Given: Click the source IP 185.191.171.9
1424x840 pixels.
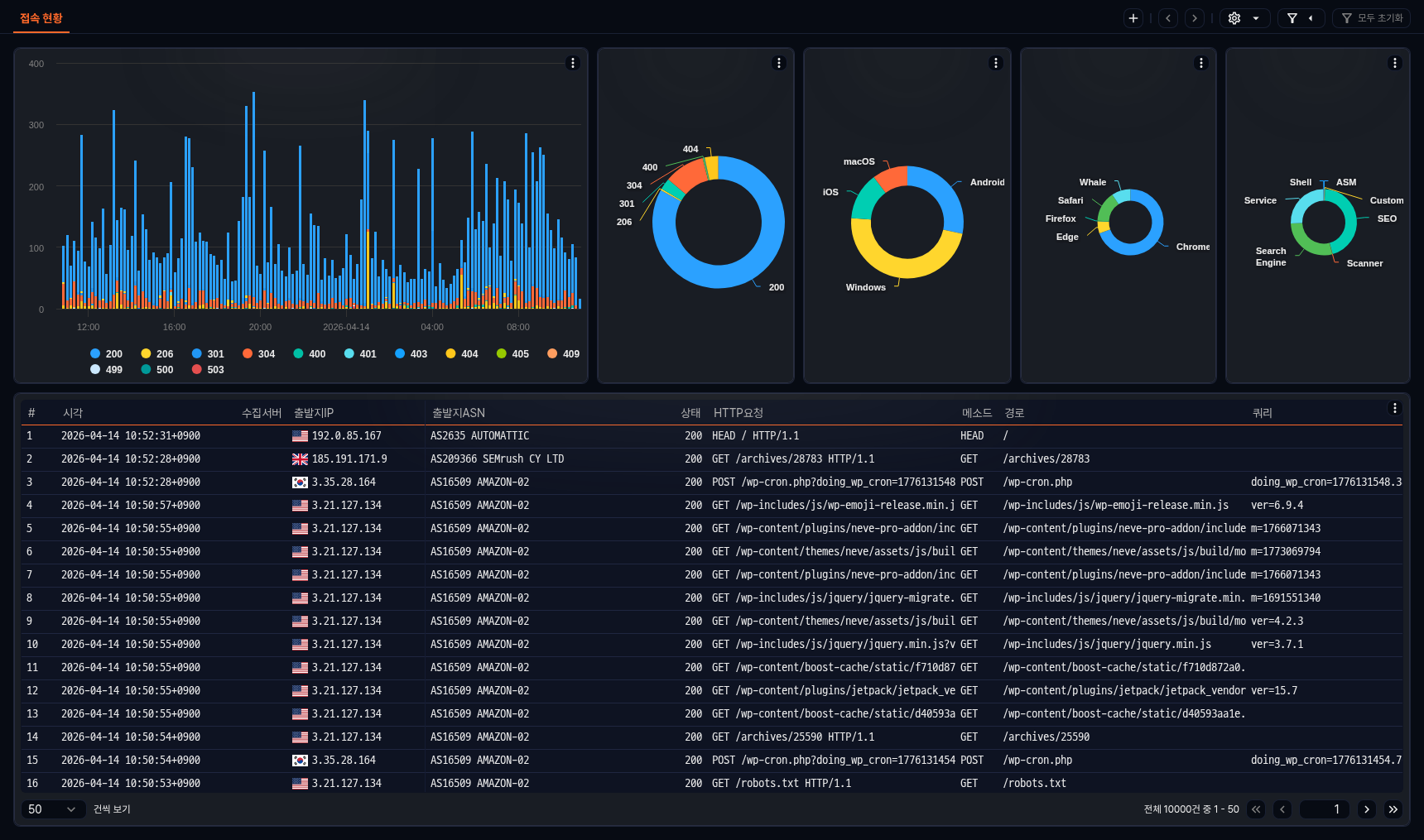Looking at the screenshot, I should pyautogui.click(x=349, y=458).
